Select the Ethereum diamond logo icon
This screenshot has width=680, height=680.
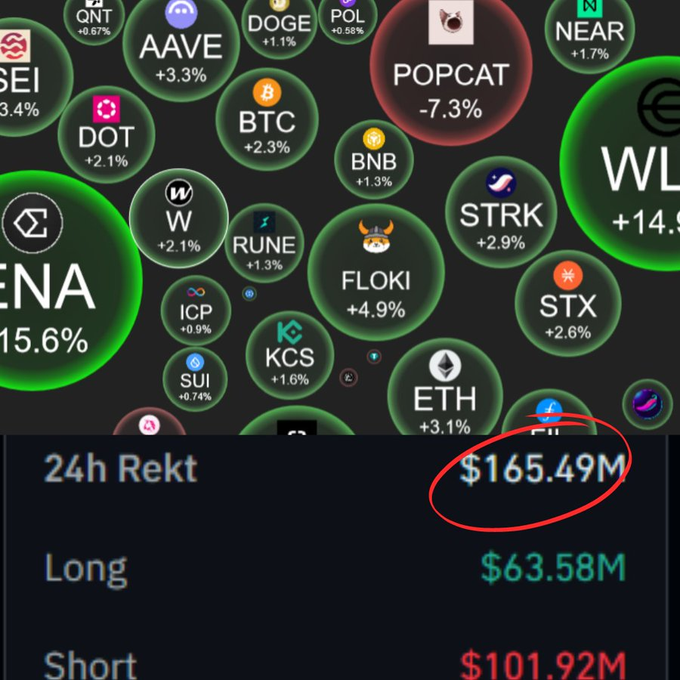click(x=445, y=366)
